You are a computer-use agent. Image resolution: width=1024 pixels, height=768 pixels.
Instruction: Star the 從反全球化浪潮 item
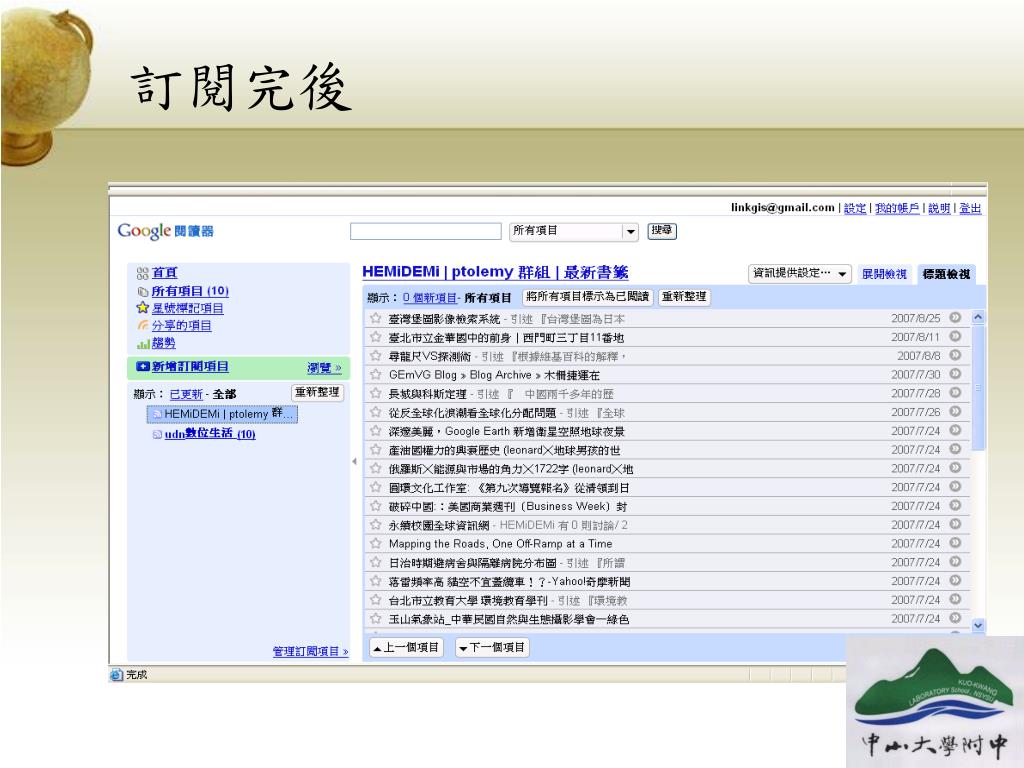376,412
